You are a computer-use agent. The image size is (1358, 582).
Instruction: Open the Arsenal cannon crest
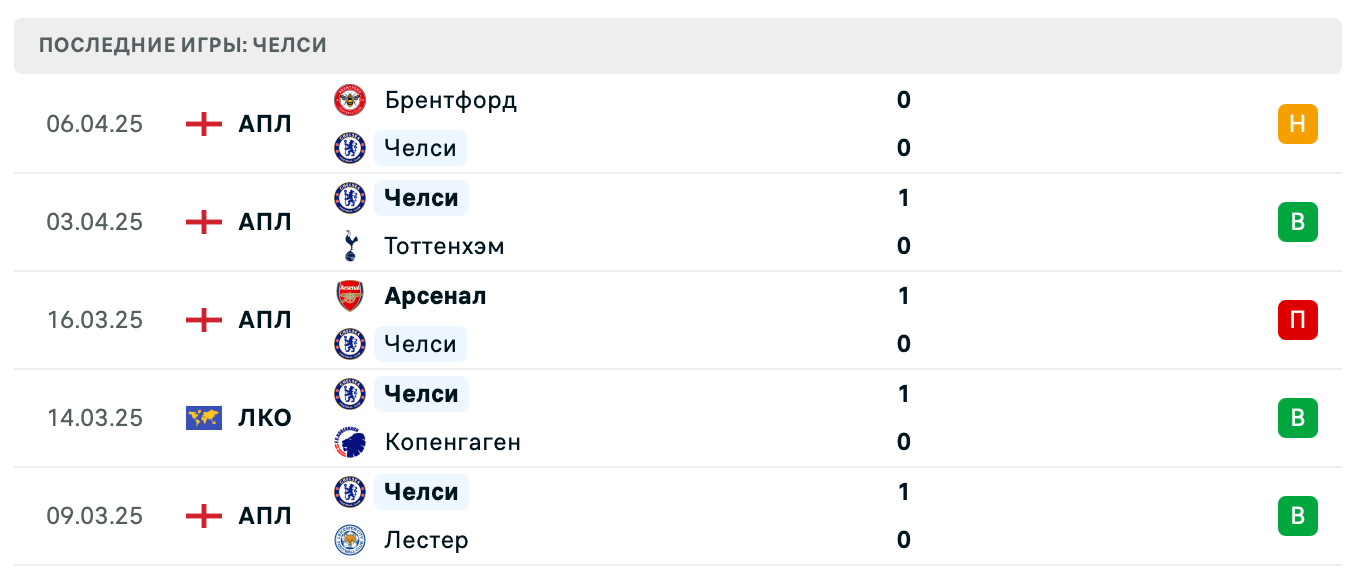(349, 296)
